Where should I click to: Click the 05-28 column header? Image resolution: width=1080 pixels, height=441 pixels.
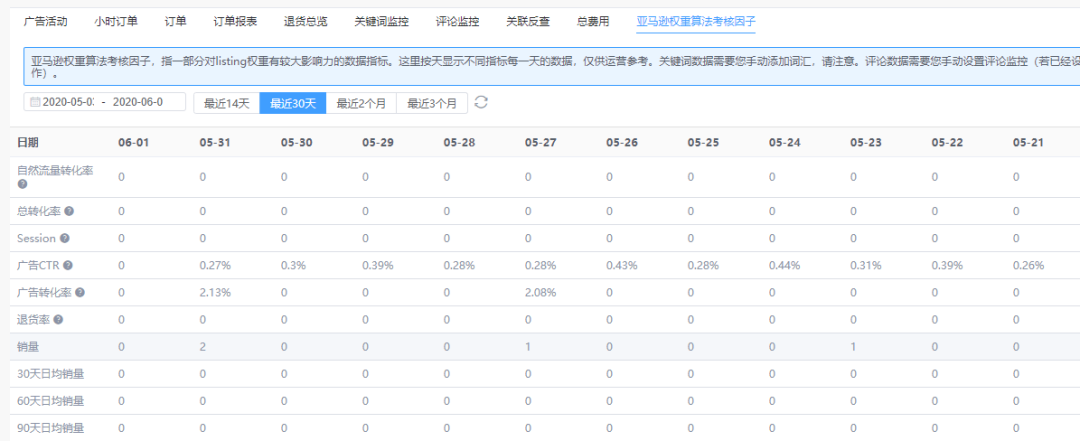(x=459, y=143)
